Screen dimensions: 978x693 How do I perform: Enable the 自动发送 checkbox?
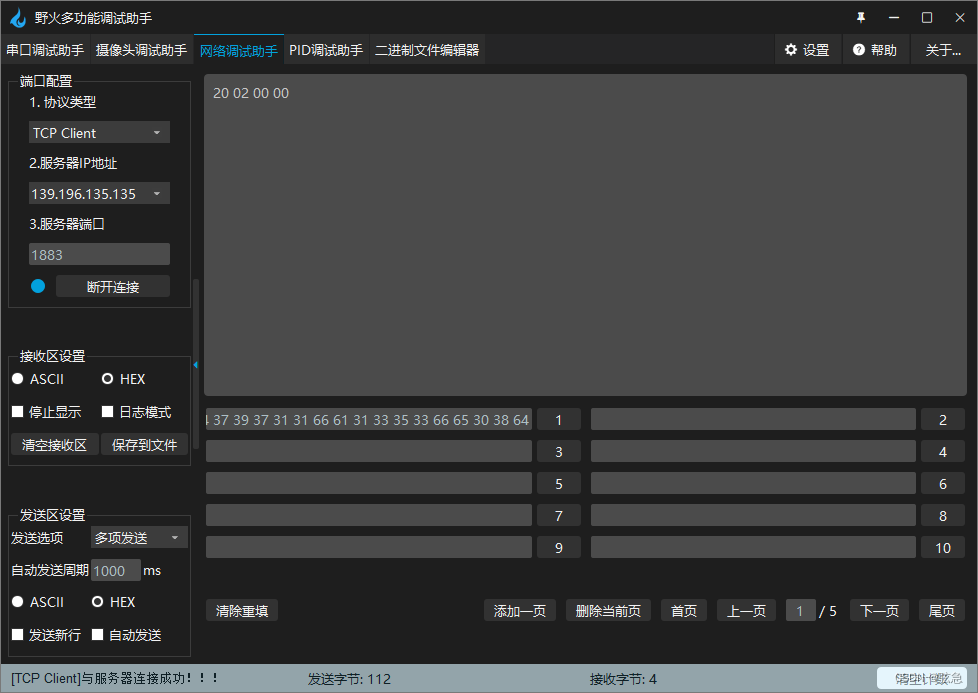pos(127,635)
